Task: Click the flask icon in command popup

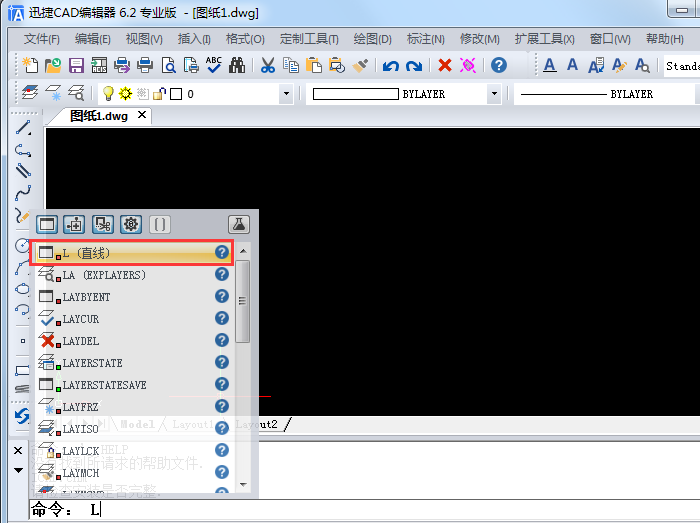Action: pos(239,224)
